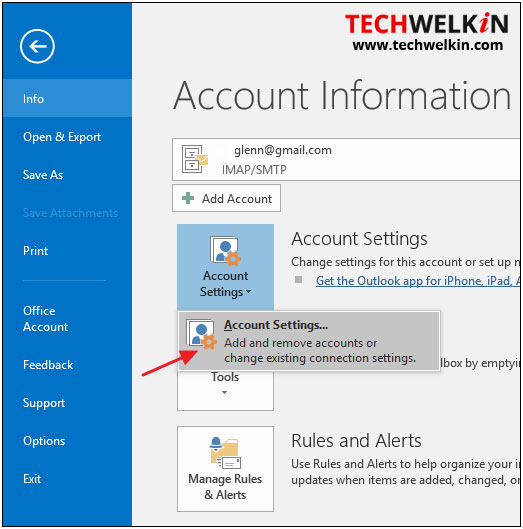523x529 pixels.
Task: Click the Manage Rules & Alerts bell-folder icon
Action: click(x=225, y=453)
